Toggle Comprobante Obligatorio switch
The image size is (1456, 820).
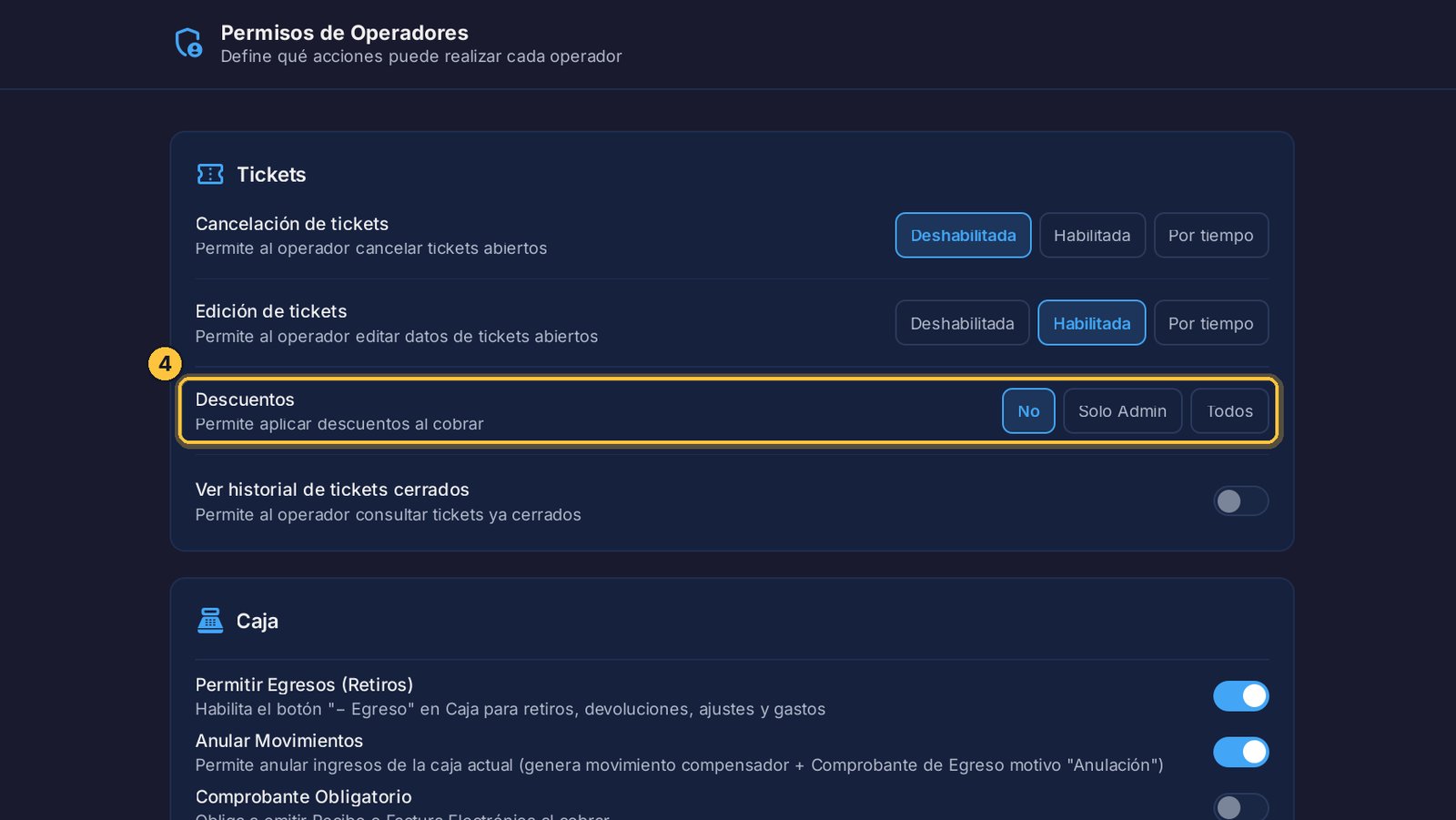pos(1240,806)
